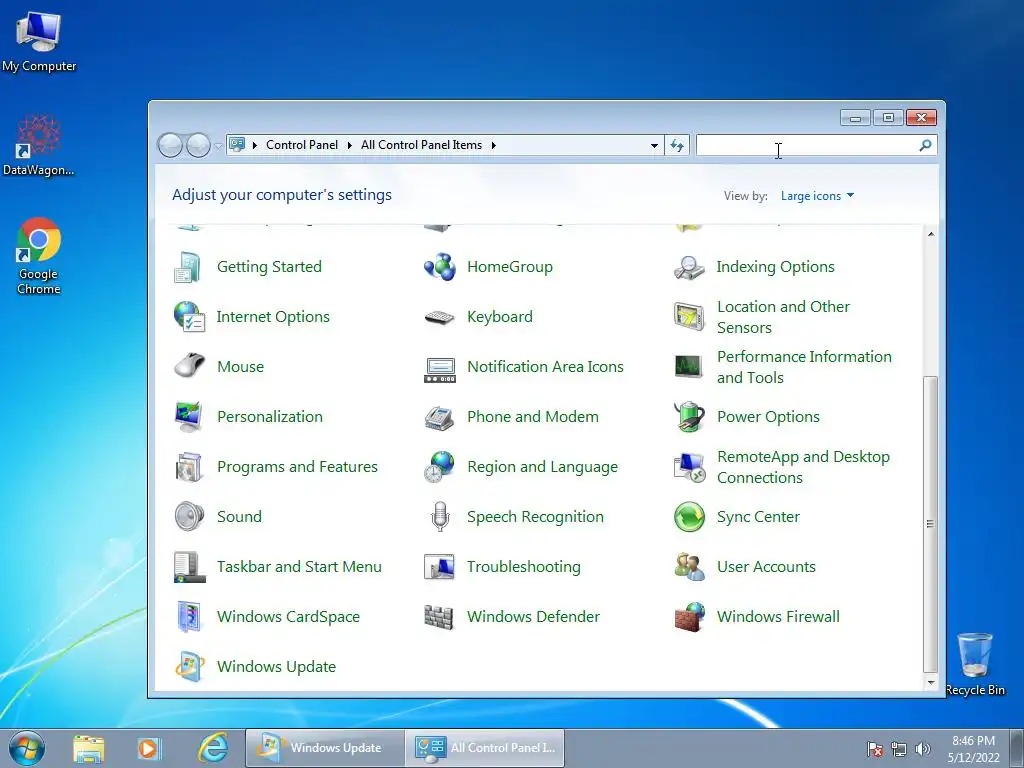Open the HomeGroup globe icon

click(x=440, y=267)
